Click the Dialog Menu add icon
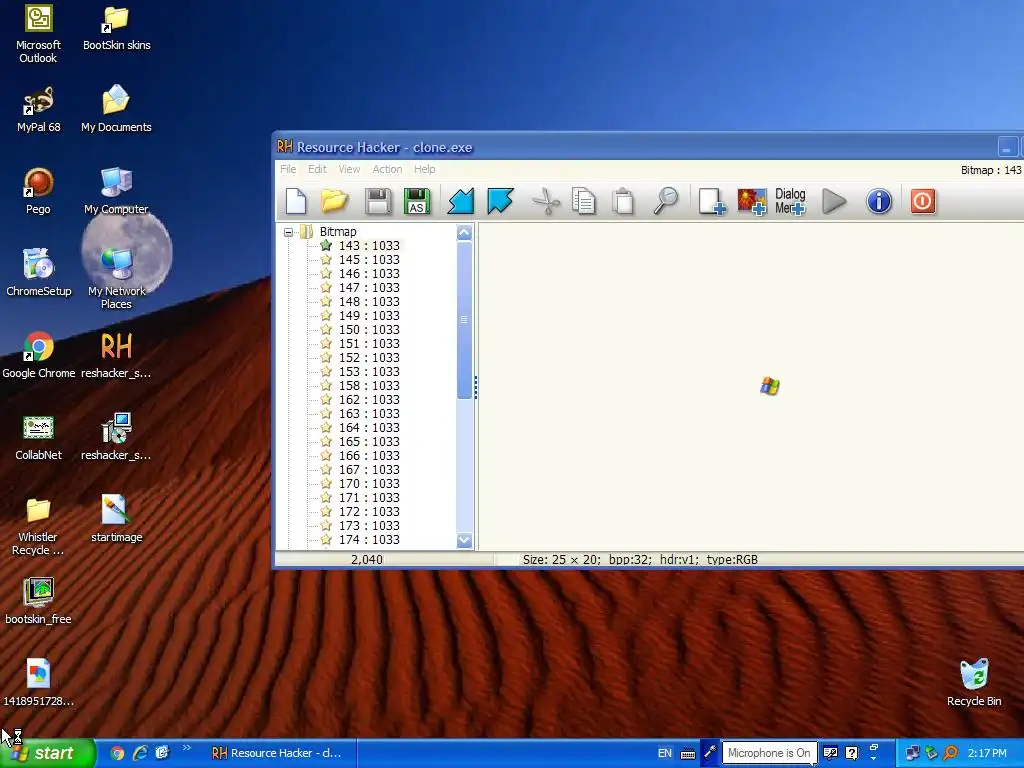Viewport: 1024px width, 768px height. [790, 201]
